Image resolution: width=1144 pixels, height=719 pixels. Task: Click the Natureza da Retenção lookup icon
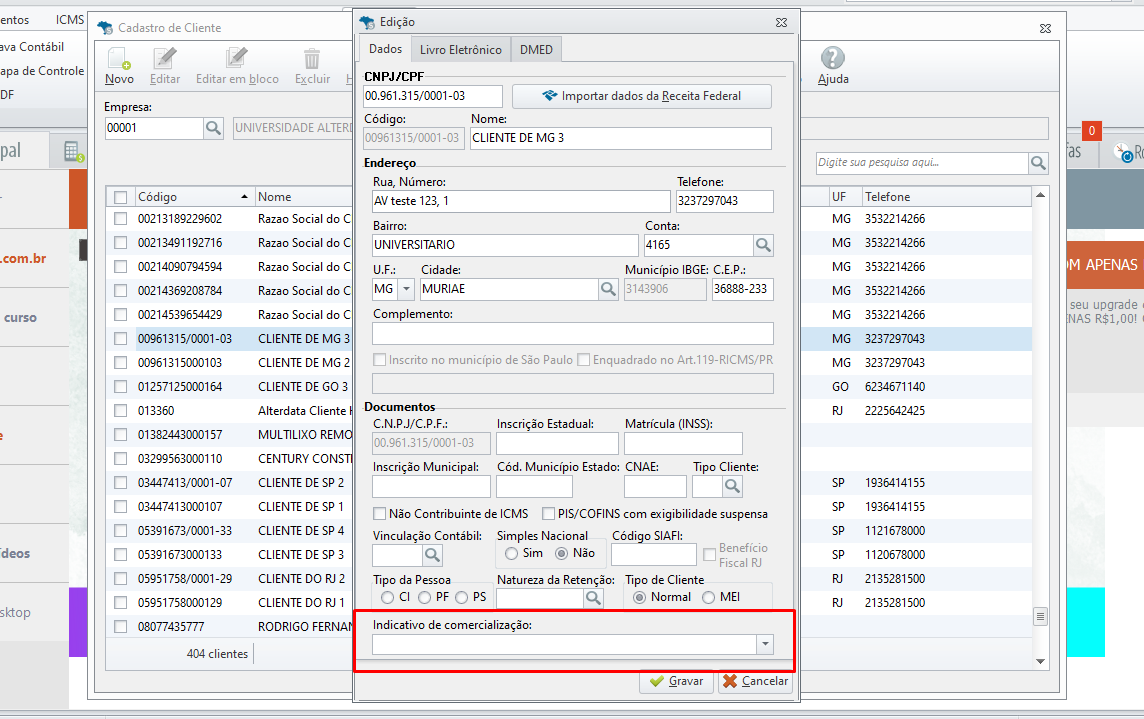coord(593,597)
